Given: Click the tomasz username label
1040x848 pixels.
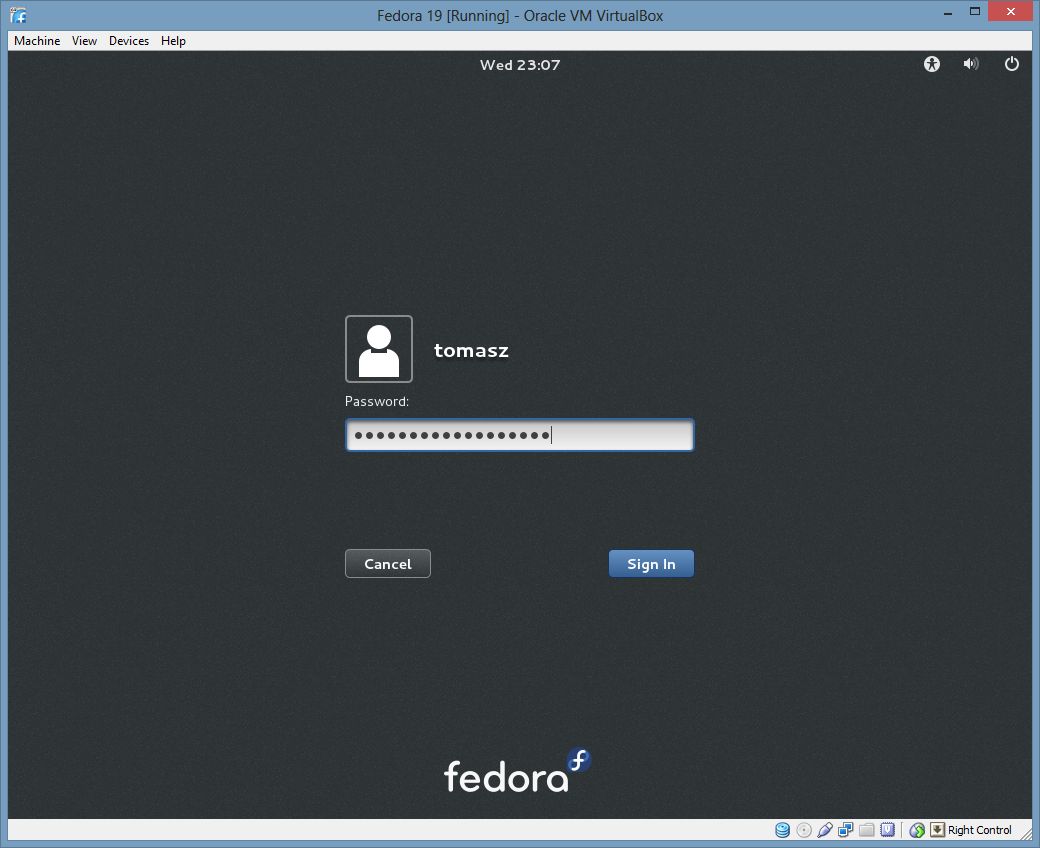Looking at the screenshot, I should [472, 350].
